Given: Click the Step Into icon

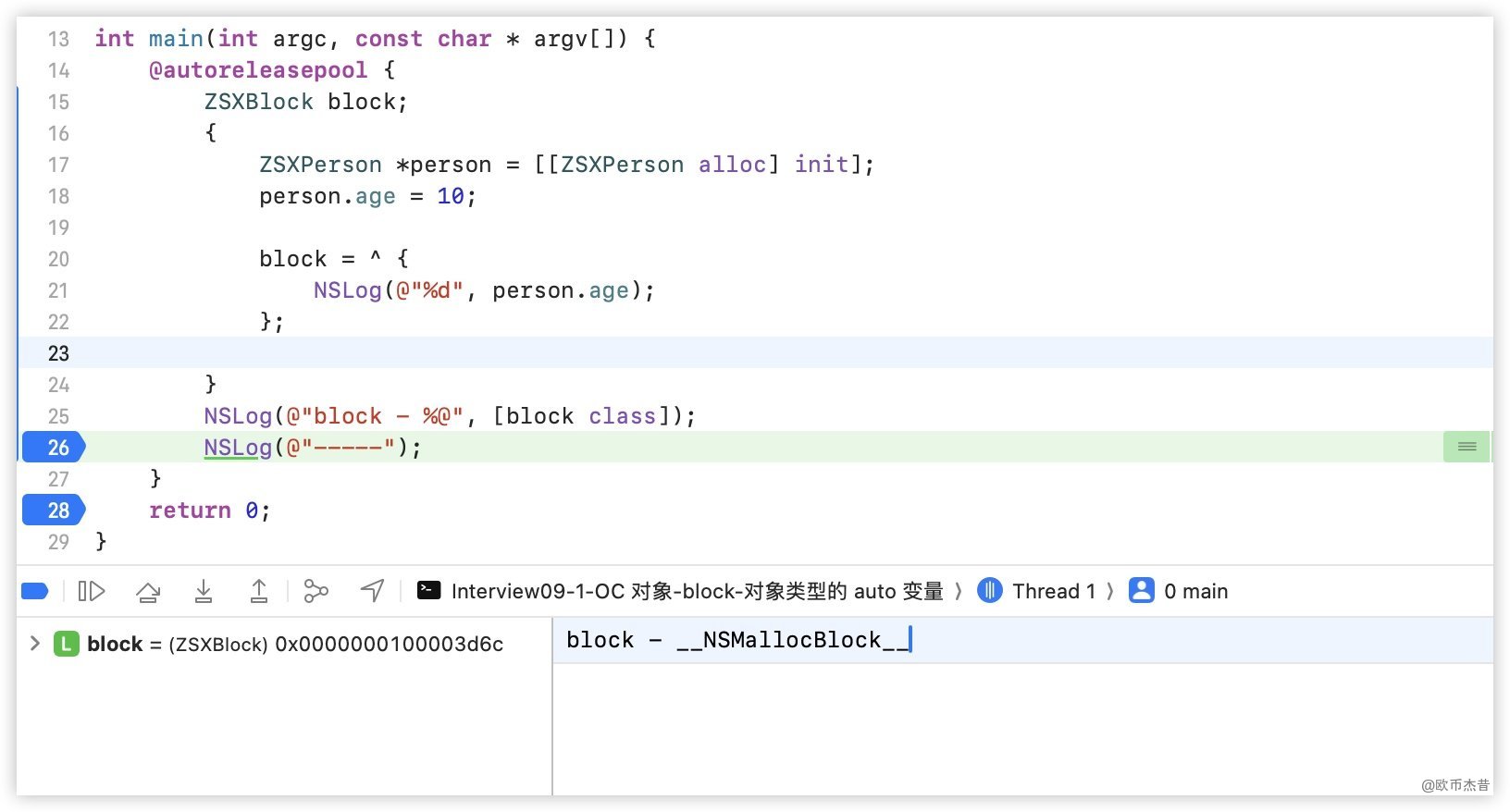Looking at the screenshot, I should 204,591.
